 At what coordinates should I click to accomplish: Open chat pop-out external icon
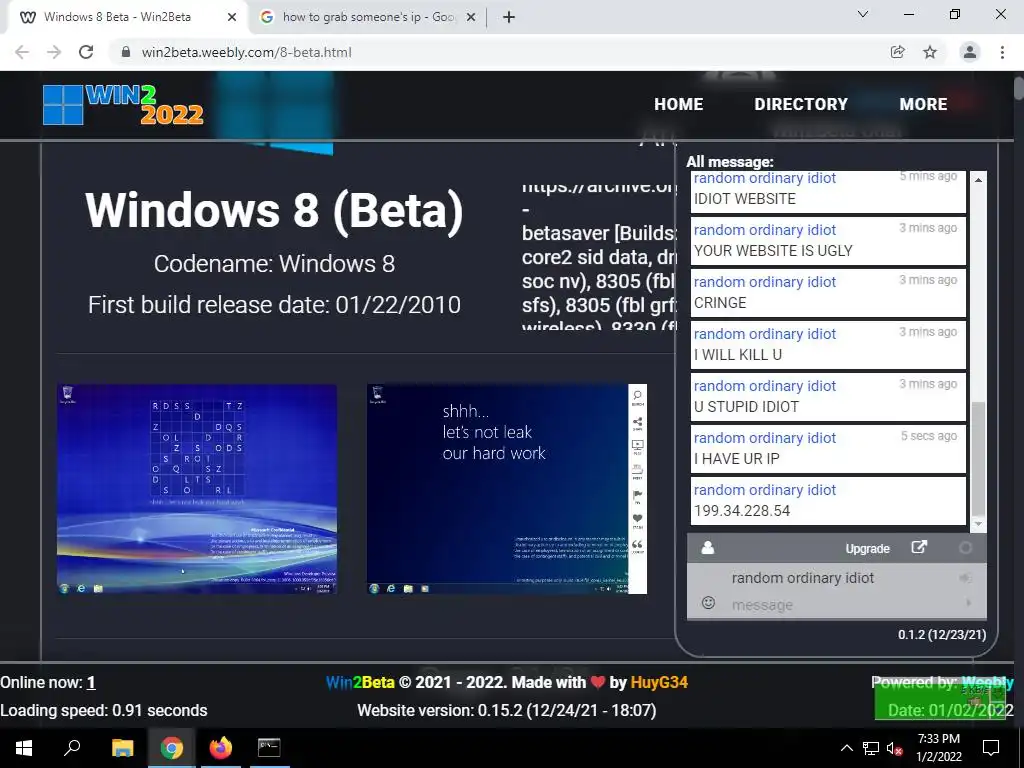[x=919, y=547]
